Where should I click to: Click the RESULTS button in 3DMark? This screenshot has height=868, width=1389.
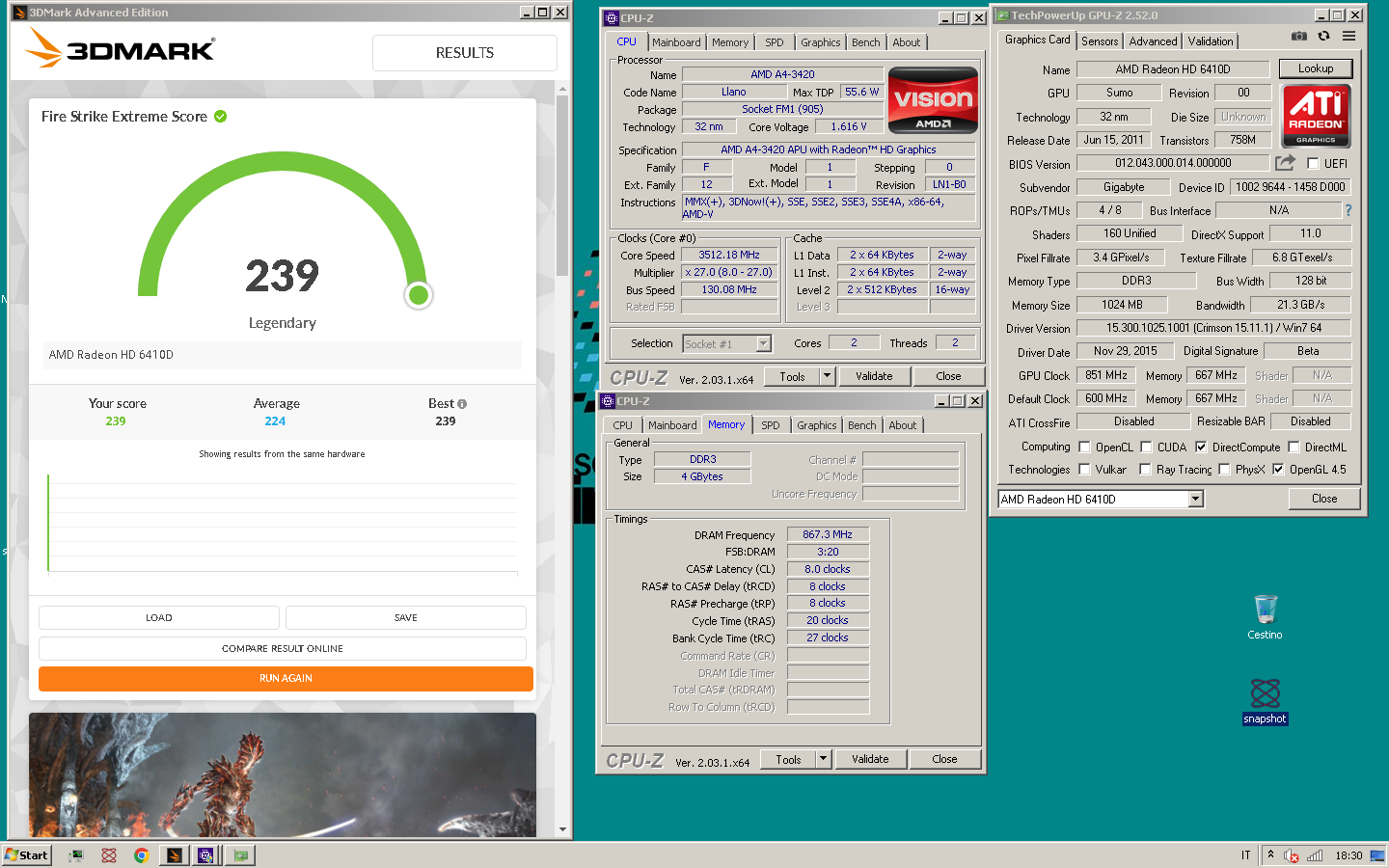pos(465,53)
